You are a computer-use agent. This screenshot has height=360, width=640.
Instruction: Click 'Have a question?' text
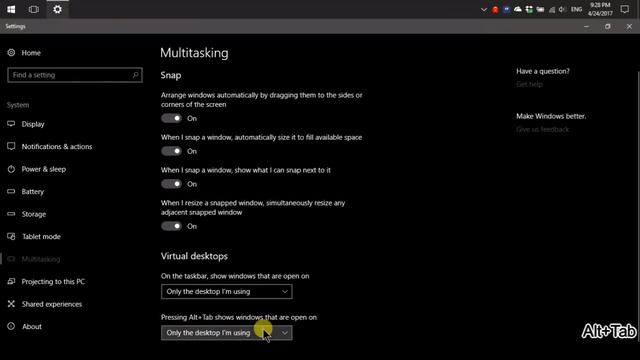(543, 71)
